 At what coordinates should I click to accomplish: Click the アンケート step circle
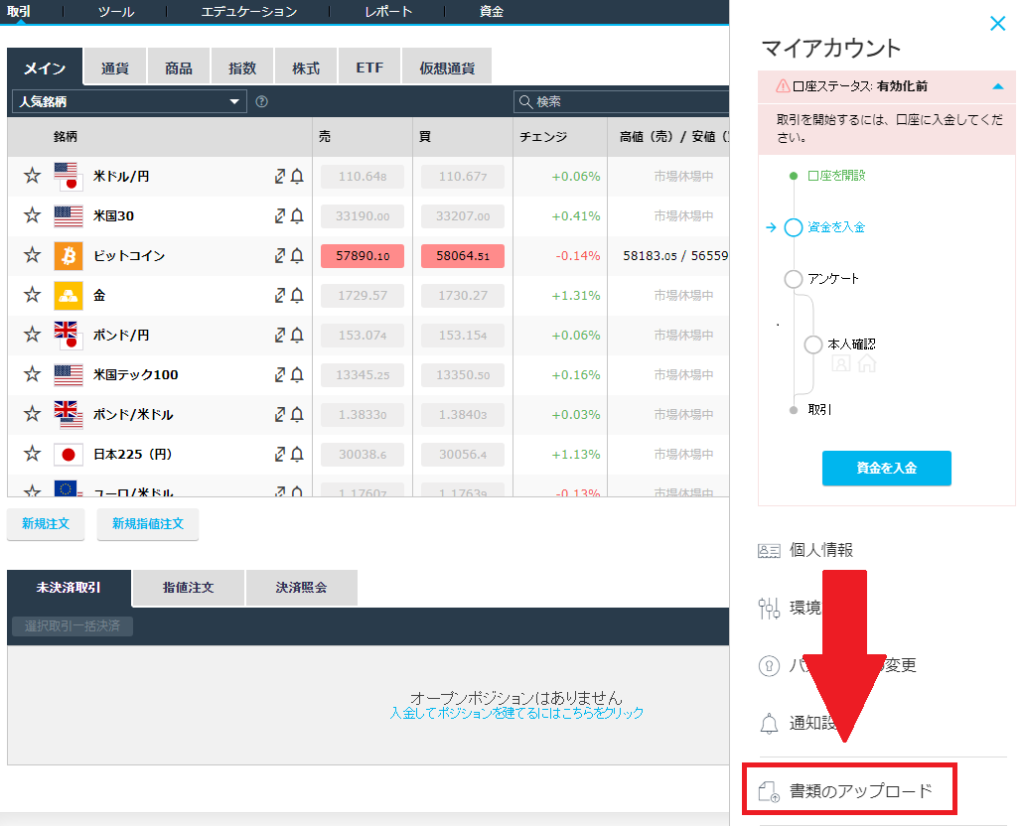tap(793, 279)
